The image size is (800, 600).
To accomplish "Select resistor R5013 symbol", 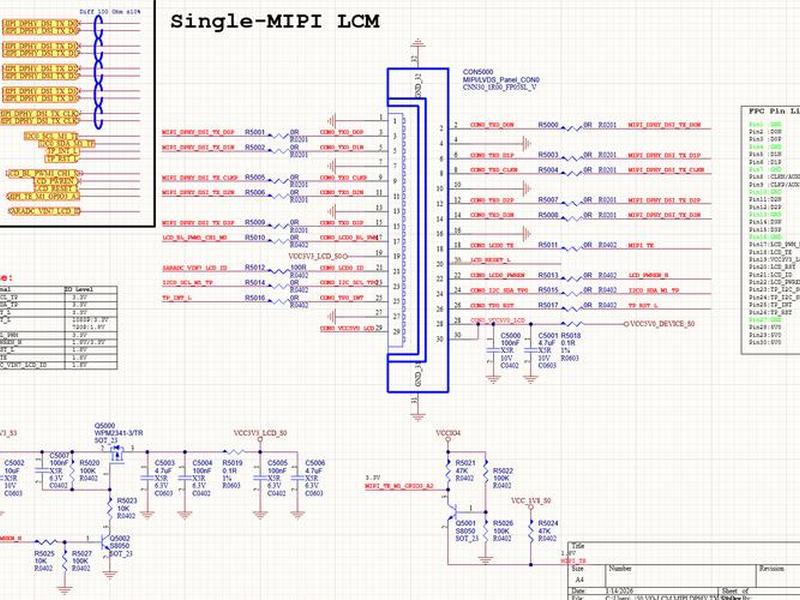I will pos(571,279).
